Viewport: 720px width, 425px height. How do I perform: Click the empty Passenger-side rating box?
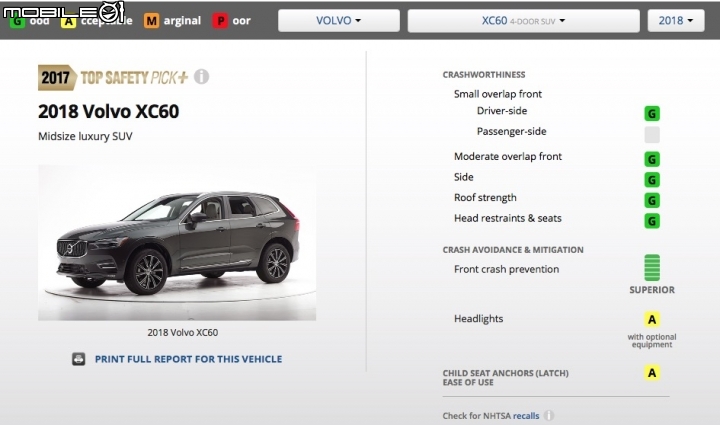pyautogui.click(x=652, y=135)
